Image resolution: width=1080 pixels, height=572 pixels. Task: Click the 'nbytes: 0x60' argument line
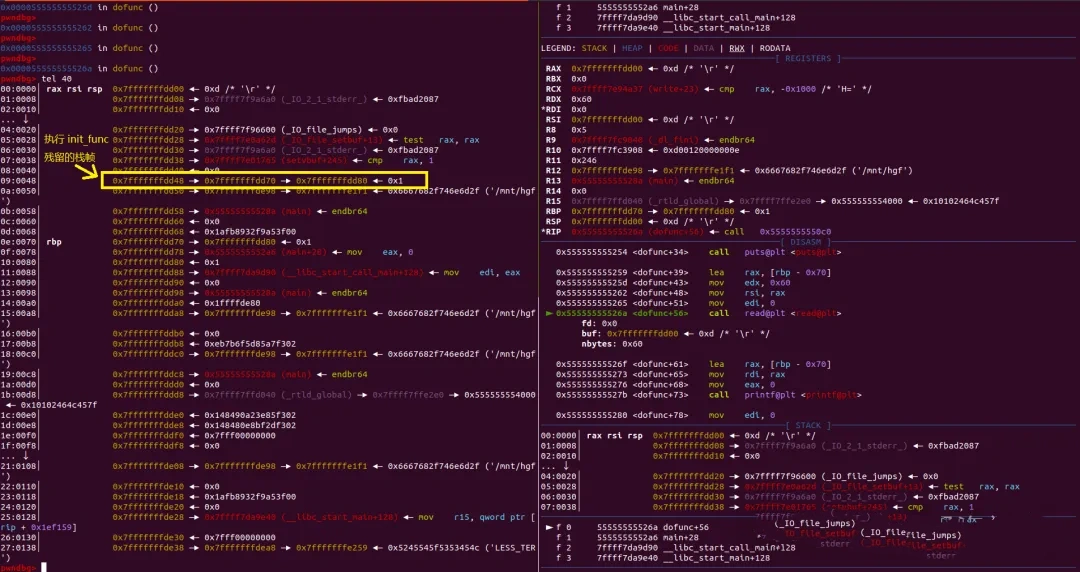[x=612, y=344]
